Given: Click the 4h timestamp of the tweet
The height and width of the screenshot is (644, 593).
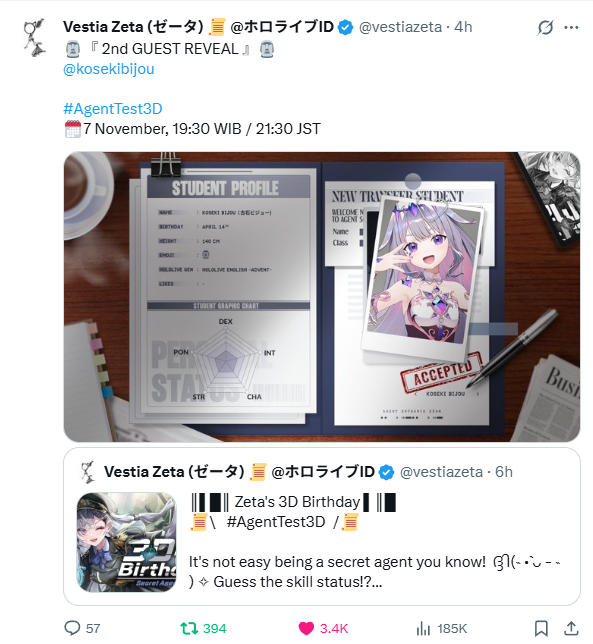Looking at the screenshot, I should 463,27.
